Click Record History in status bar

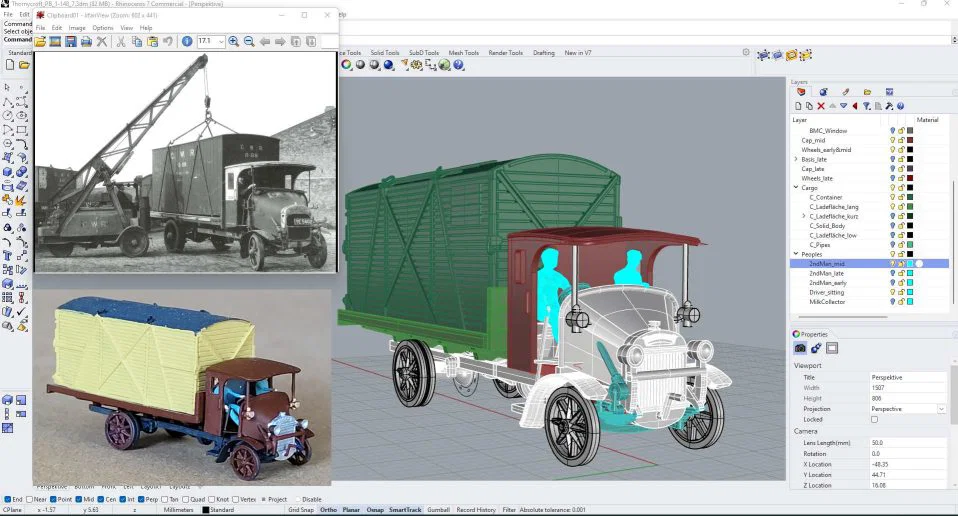tap(476, 510)
